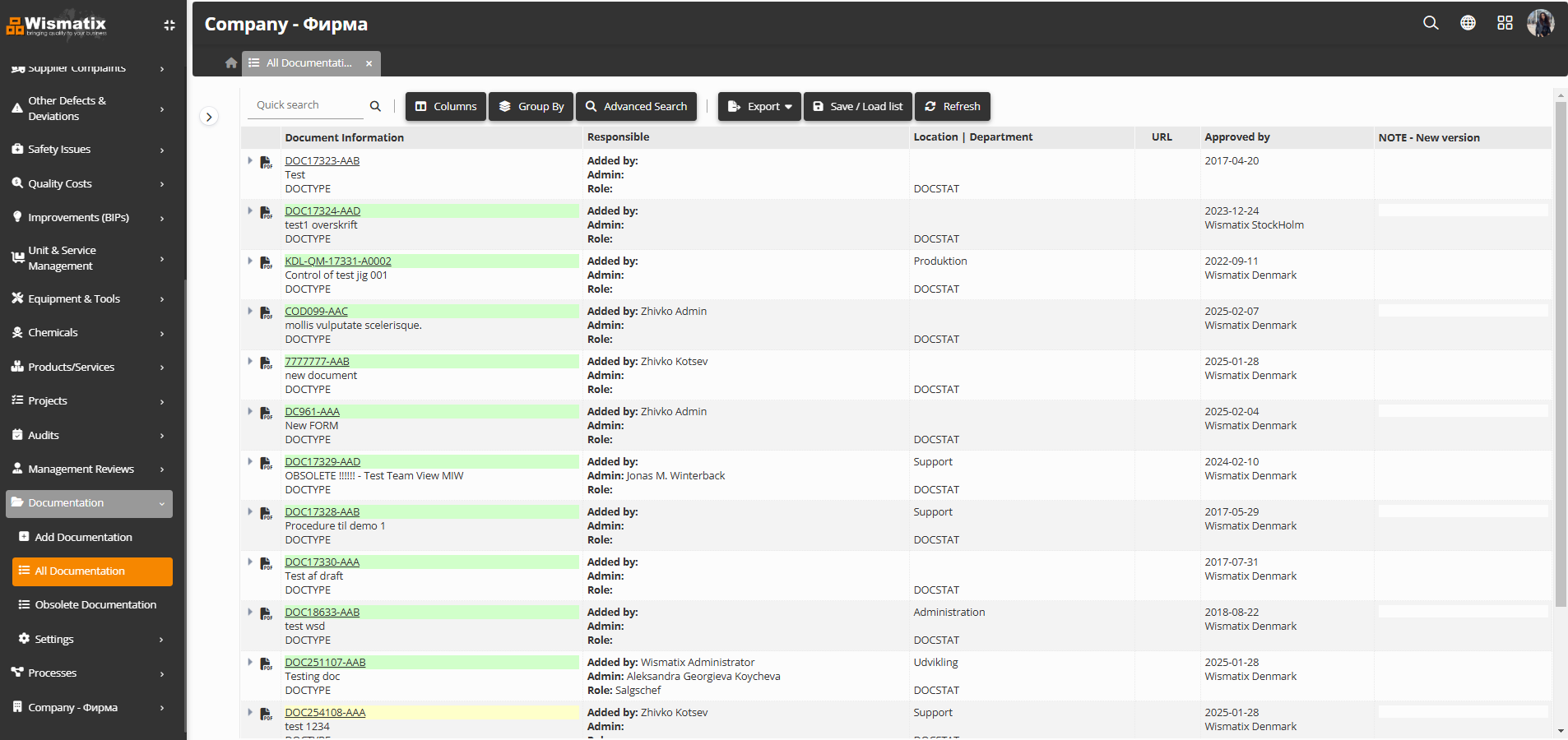Image resolution: width=1568 pixels, height=740 pixels.
Task: Open the apps grid icon
Action: tap(1505, 23)
